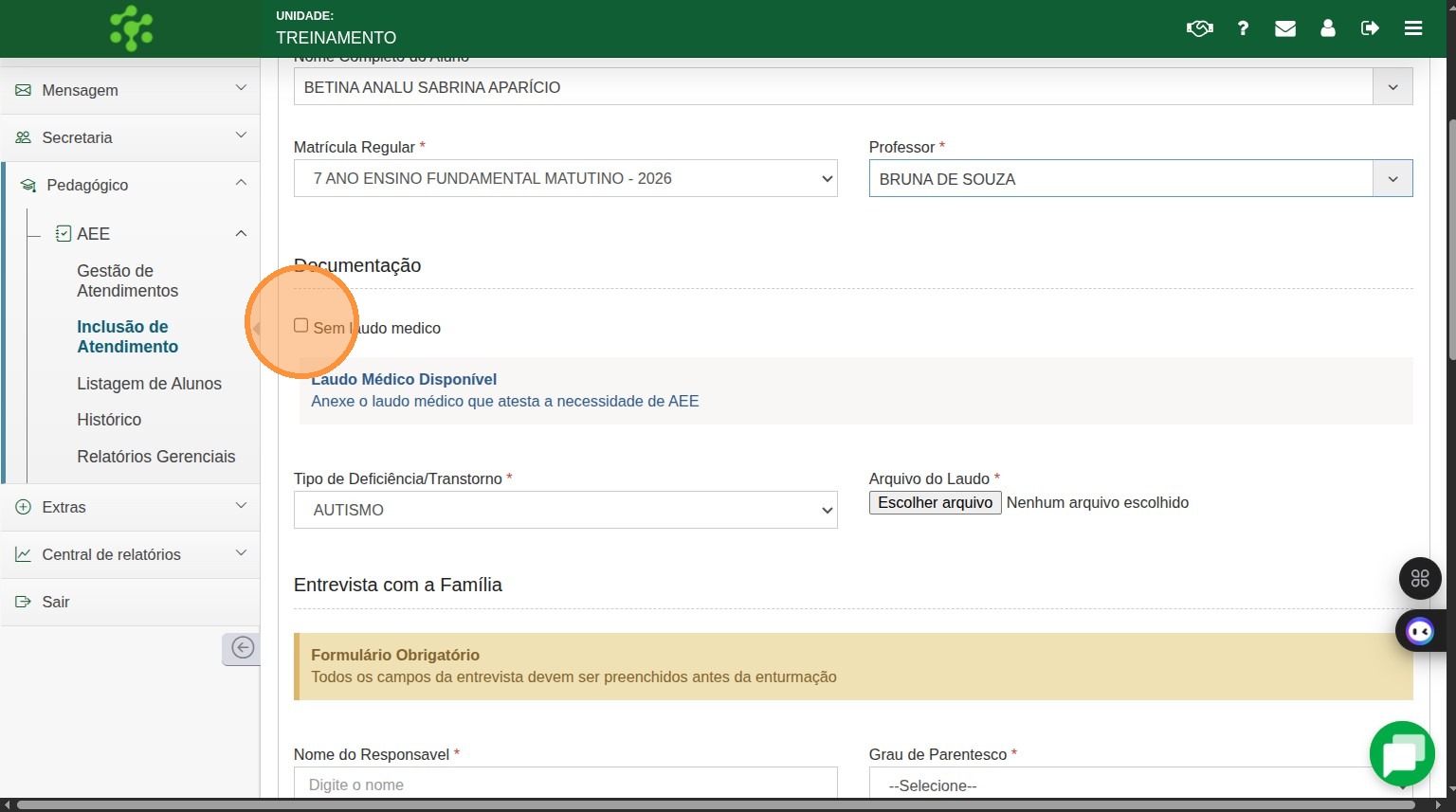Expand the Extras menu chevron
This screenshot has width=1456, height=812.
coord(241,505)
